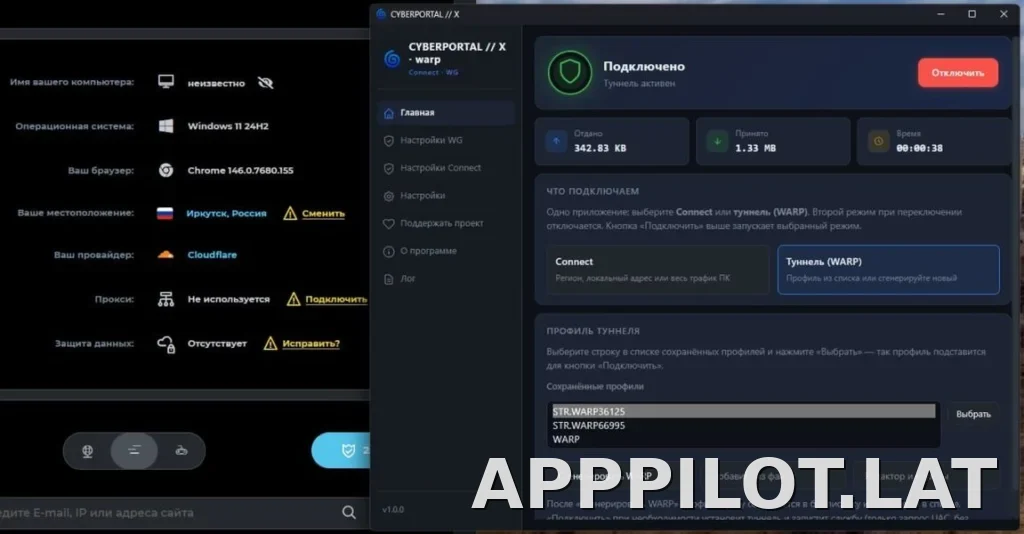Click the blue shield button in browser page
The height and width of the screenshot is (534, 1024).
(341, 450)
